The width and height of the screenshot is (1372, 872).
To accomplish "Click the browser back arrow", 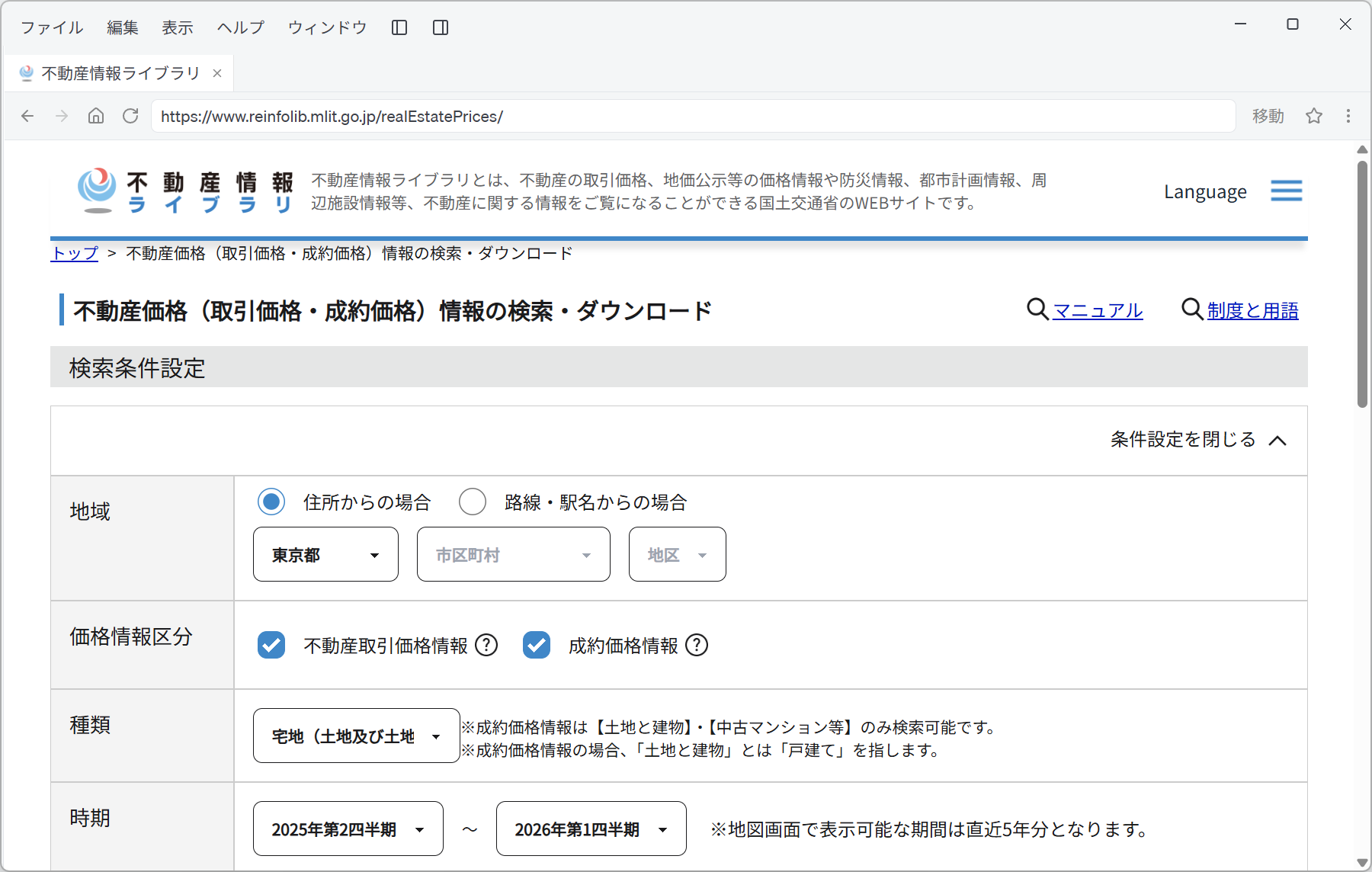I will (x=27, y=116).
